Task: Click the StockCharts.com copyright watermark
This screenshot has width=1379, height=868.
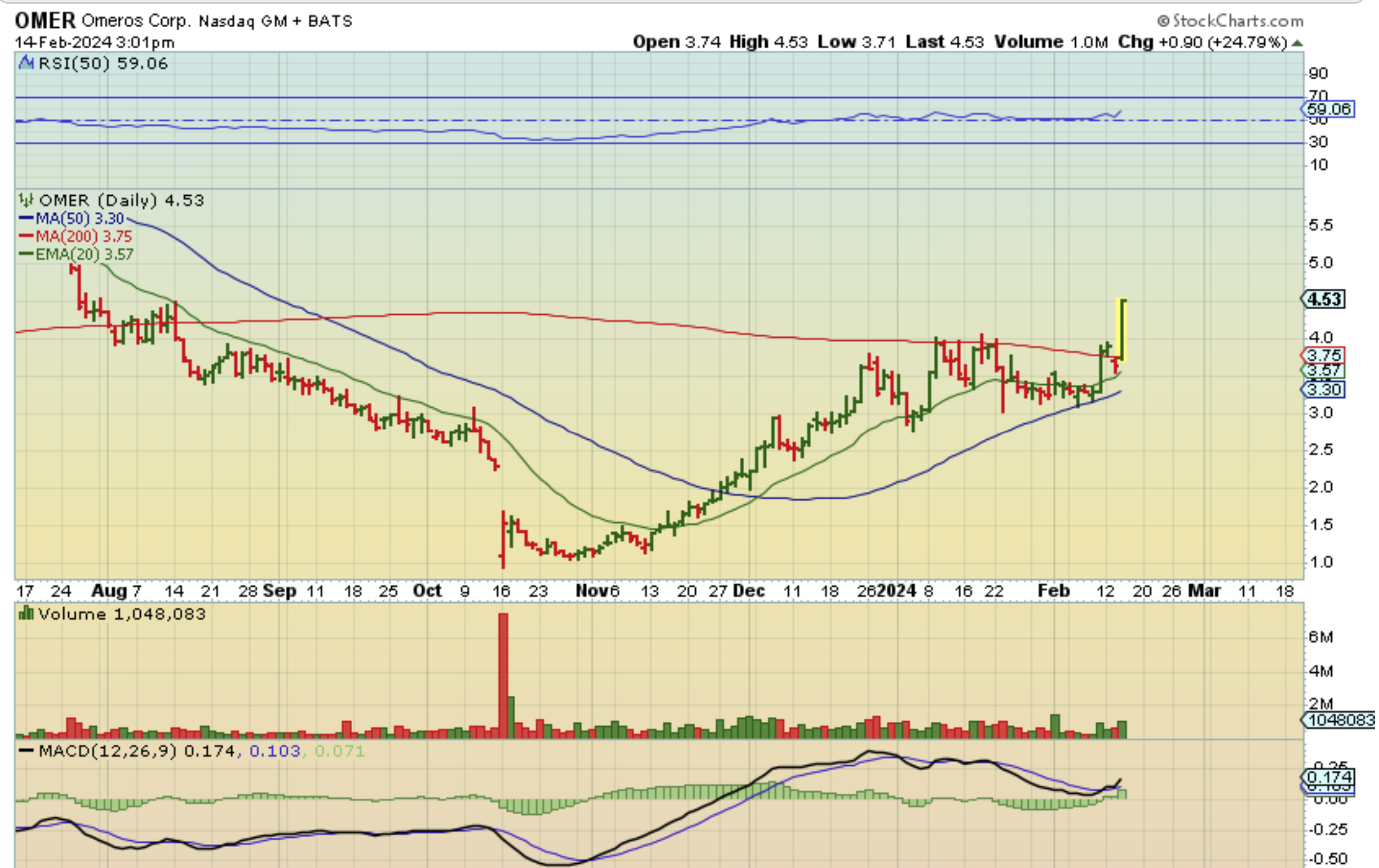Action: 1230,21
